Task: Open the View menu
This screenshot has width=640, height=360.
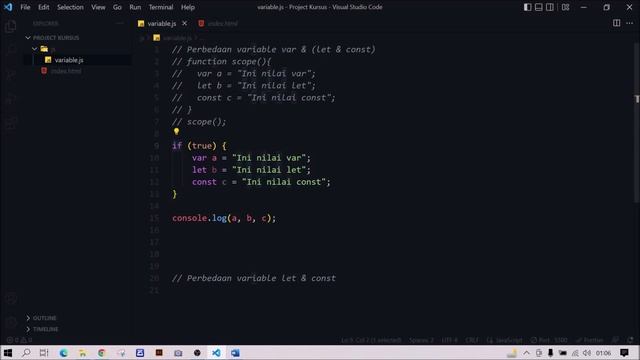Action: (x=98, y=7)
